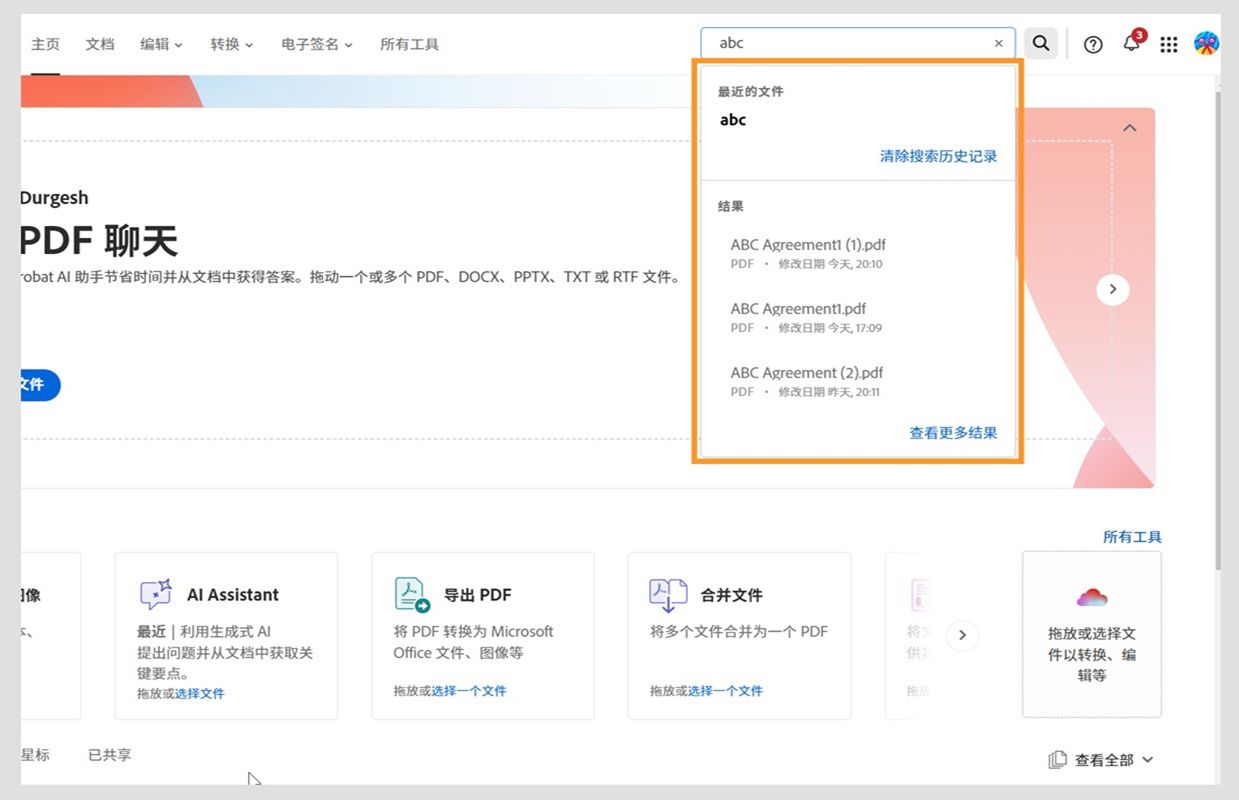Switch to the 文档 menu item
Viewport: 1239px width, 800px height.
click(x=99, y=43)
